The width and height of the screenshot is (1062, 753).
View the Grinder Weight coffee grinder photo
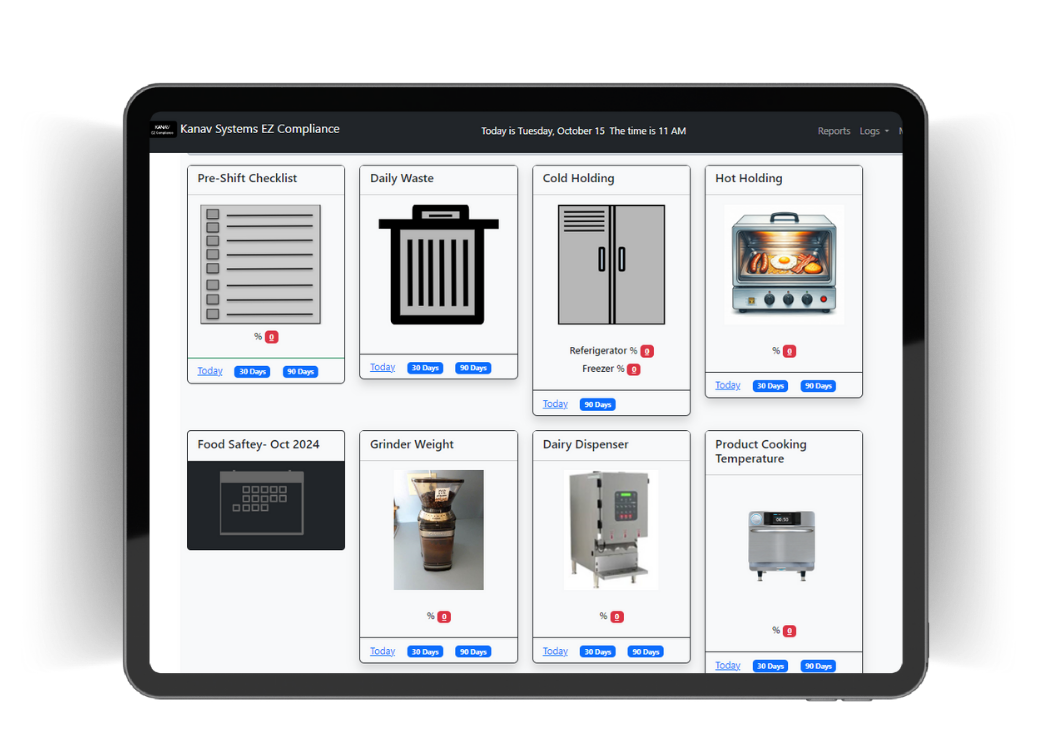(x=437, y=528)
